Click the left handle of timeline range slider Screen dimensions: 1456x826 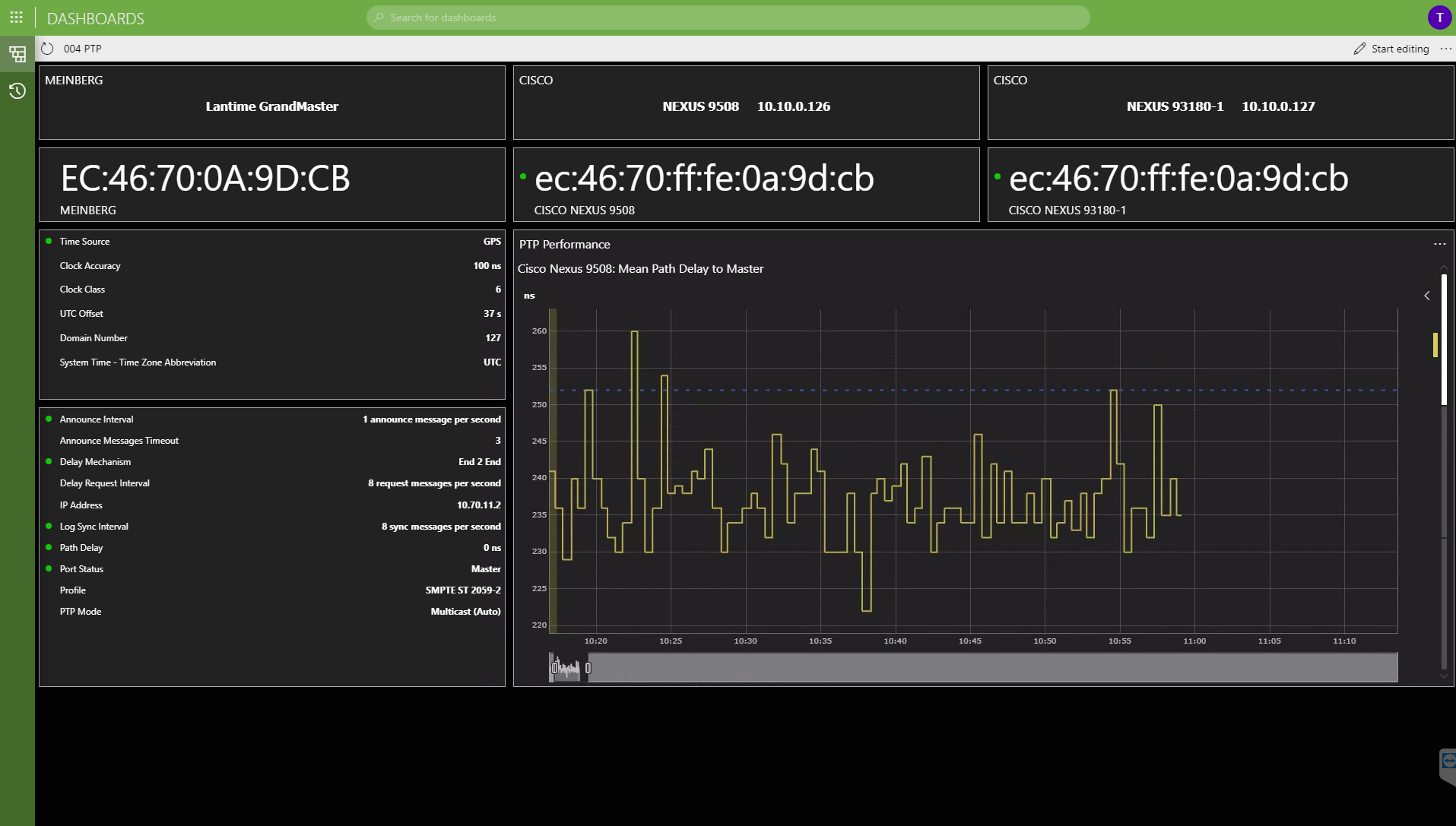[554, 668]
